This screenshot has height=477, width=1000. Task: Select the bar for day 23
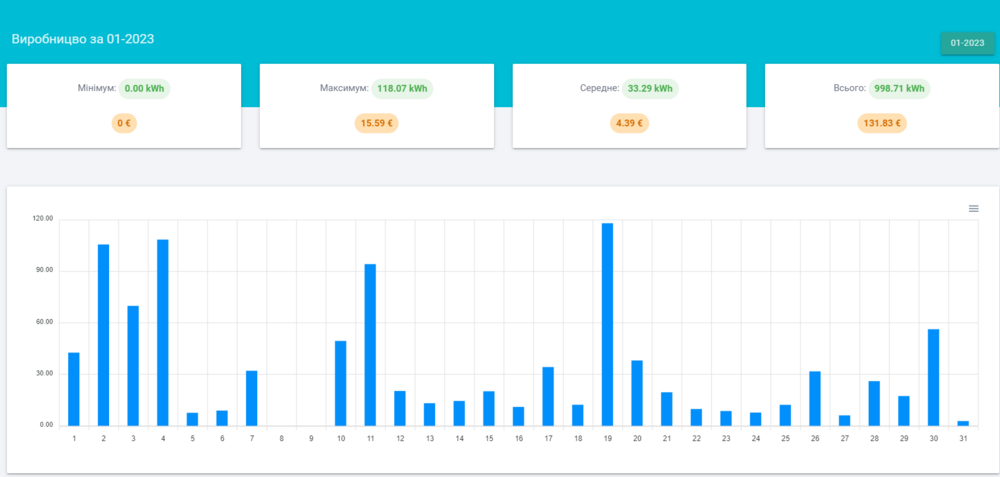click(726, 418)
